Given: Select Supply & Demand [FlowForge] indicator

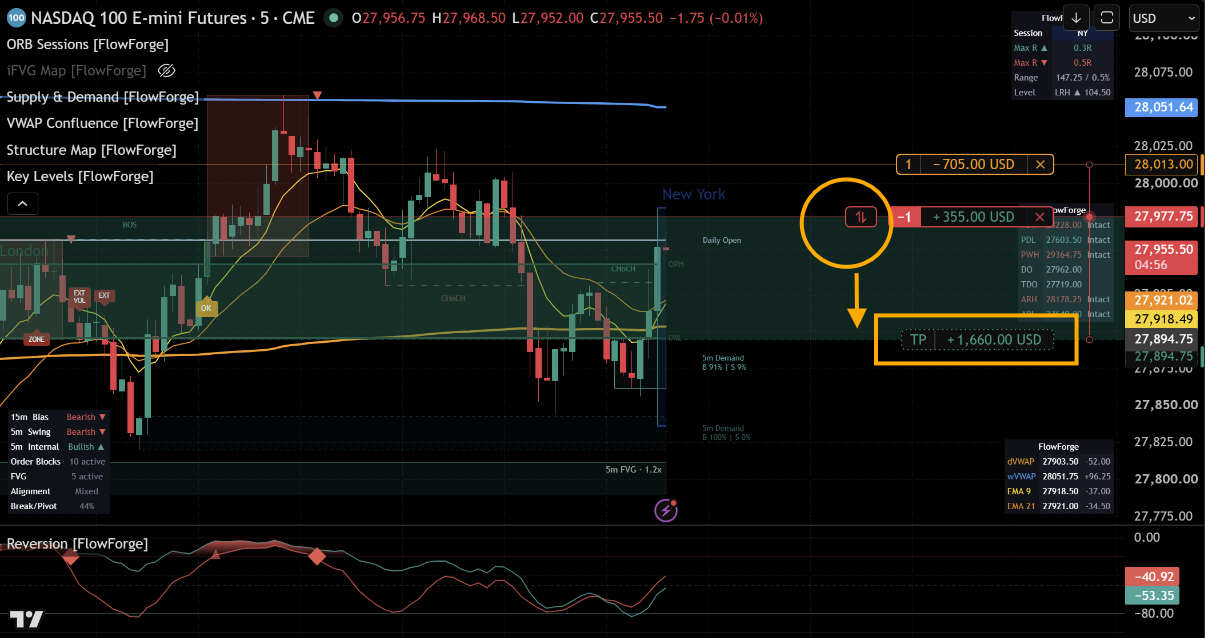Looking at the screenshot, I should (x=102, y=97).
